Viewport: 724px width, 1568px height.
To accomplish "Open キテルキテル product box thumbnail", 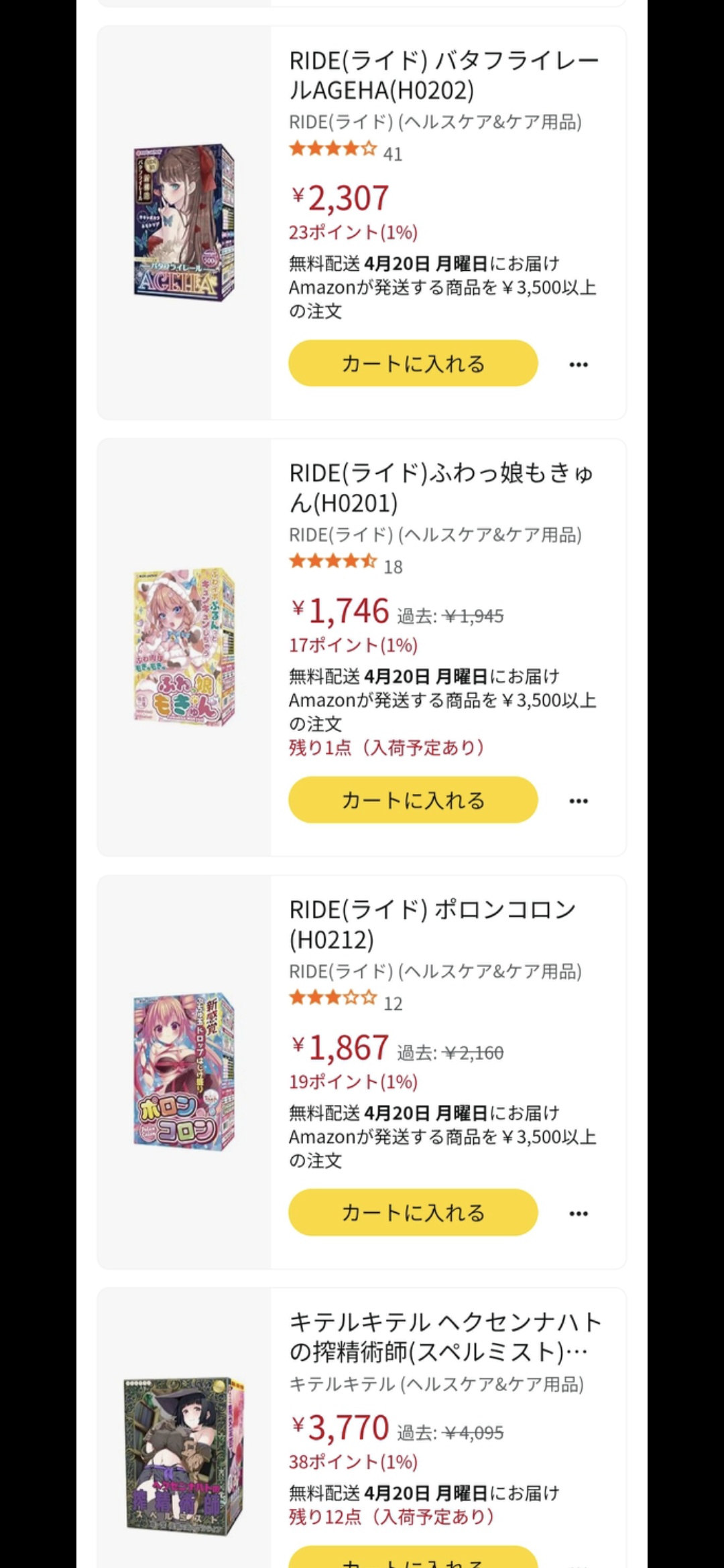I will coord(184,1455).
